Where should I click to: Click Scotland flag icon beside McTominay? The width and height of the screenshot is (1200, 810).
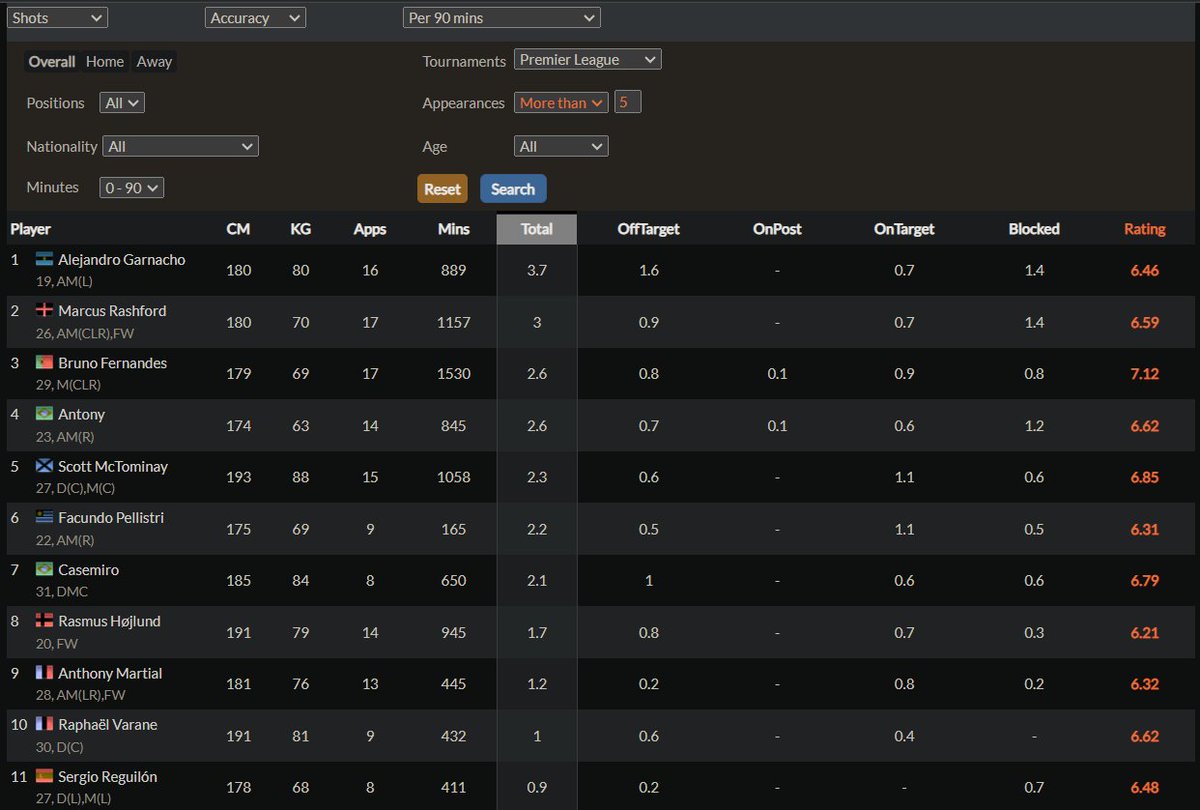[44, 466]
